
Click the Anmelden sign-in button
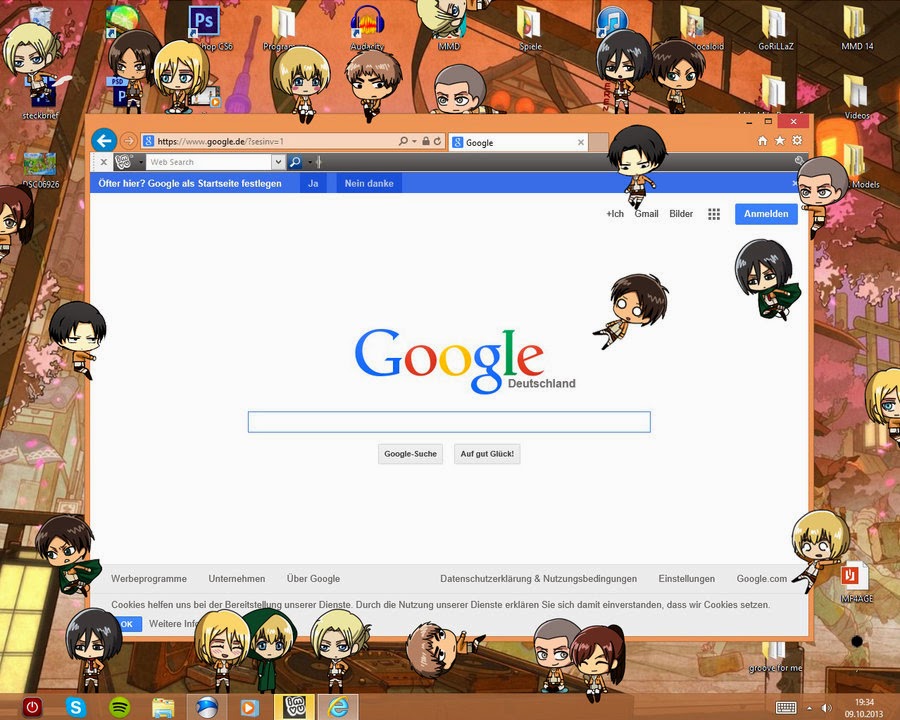click(766, 214)
